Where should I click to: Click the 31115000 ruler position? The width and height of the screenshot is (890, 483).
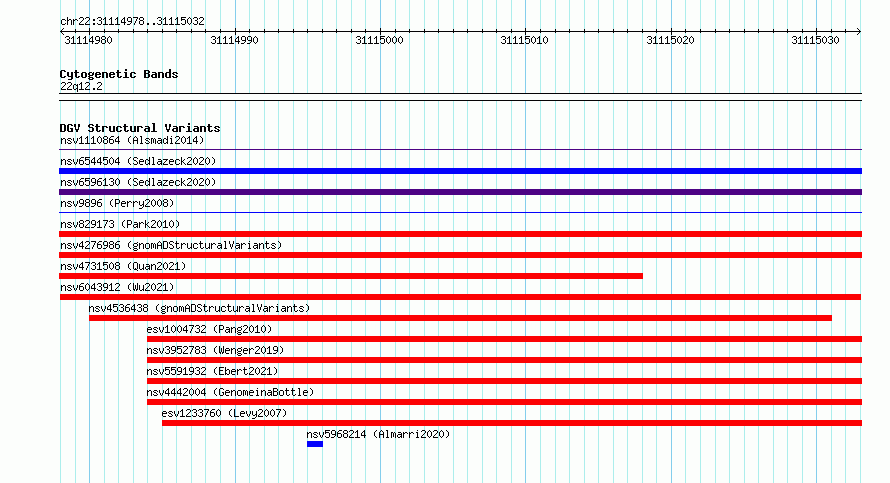click(379, 40)
